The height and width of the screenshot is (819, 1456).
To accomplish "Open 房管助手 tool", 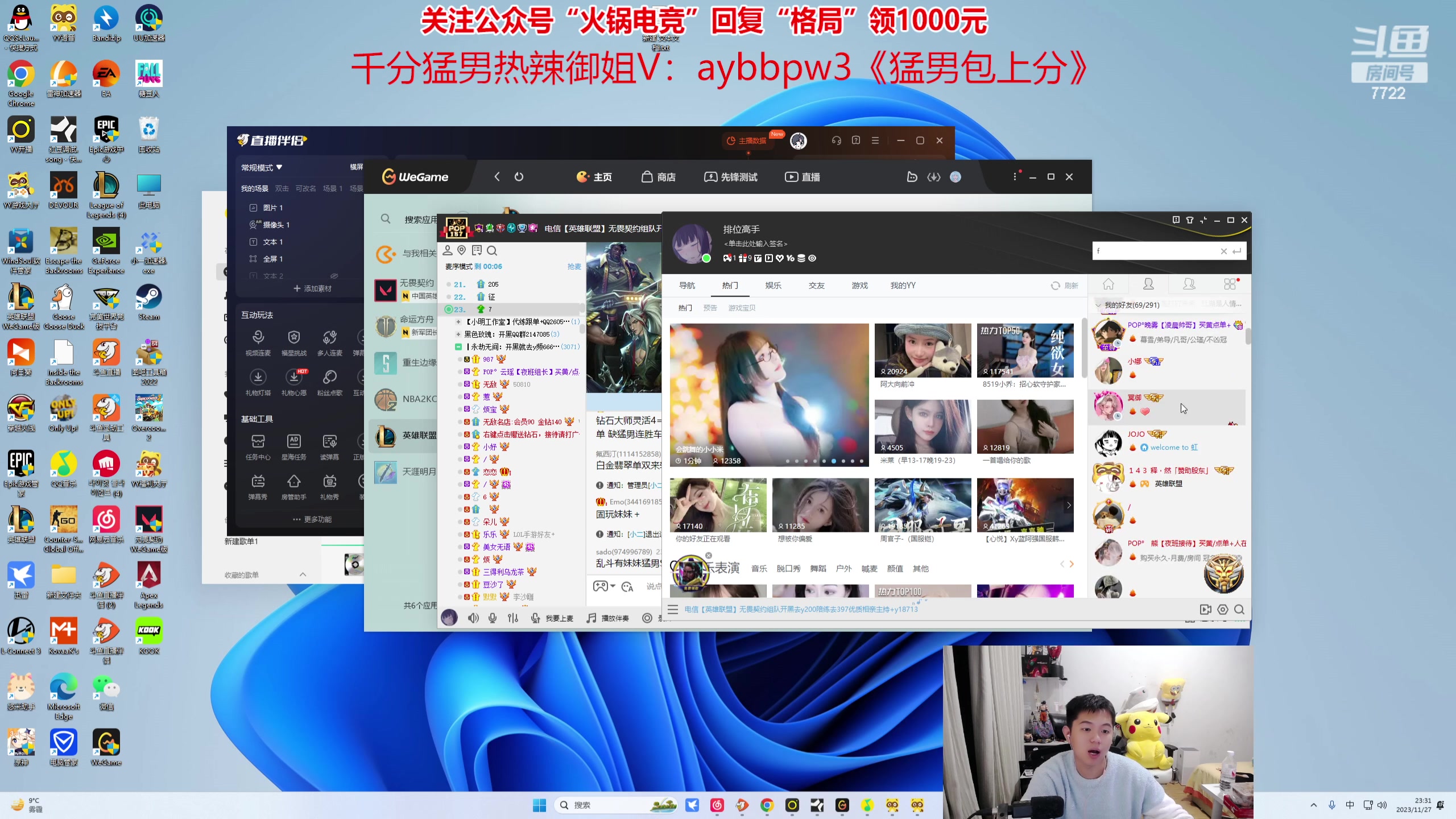I will 294,487.
